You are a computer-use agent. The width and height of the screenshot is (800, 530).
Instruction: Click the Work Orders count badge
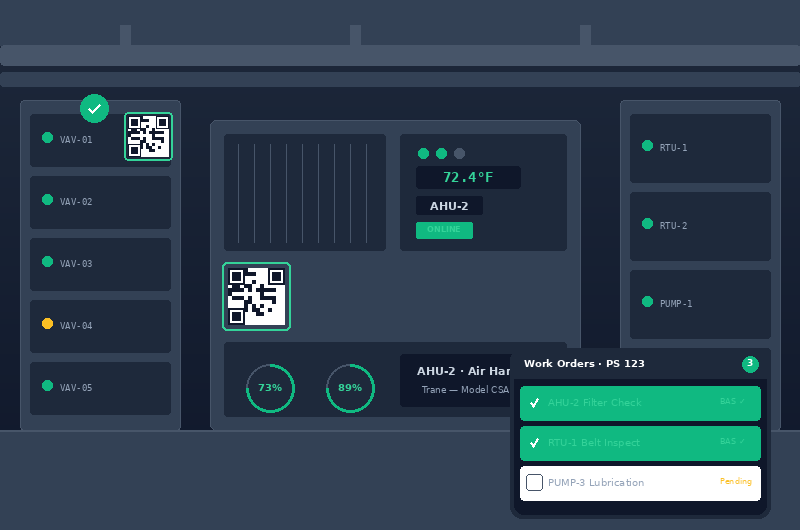pyautogui.click(x=750, y=364)
